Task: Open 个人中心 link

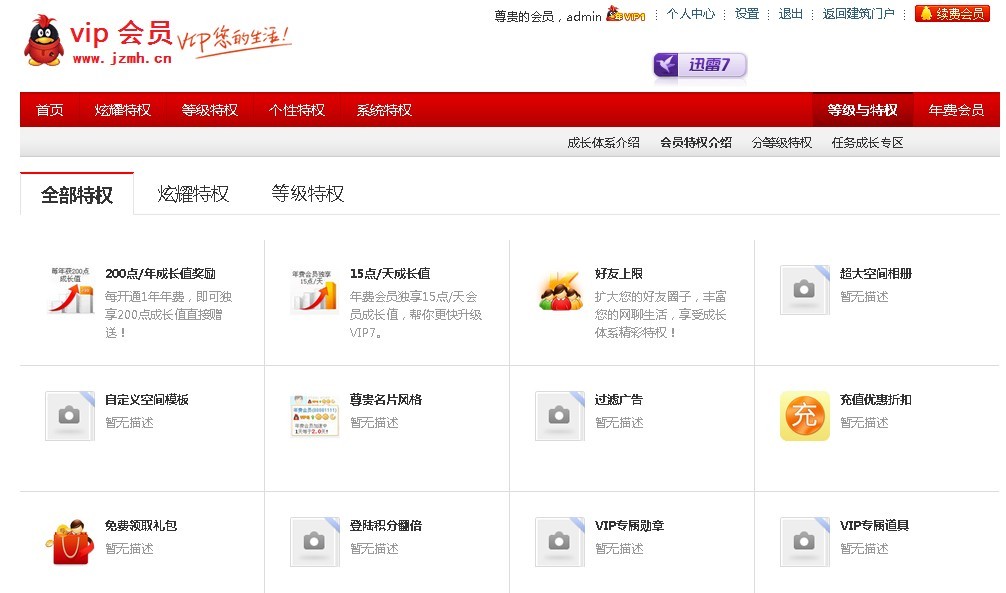Action: (690, 13)
